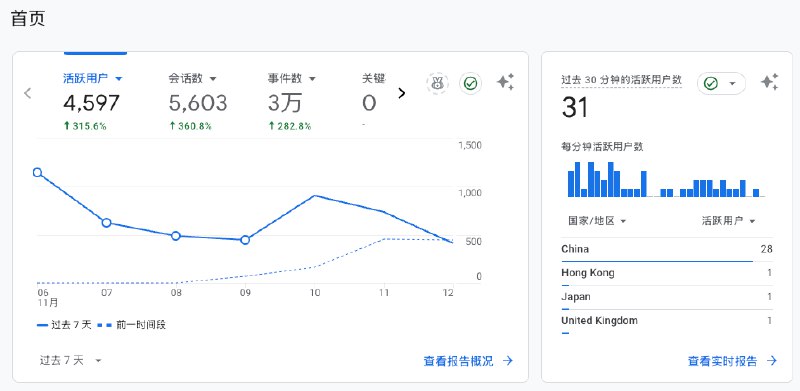Click the 315.6% increase indicator
The height and width of the screenshot is (391, 800).
tap(85, 126)
